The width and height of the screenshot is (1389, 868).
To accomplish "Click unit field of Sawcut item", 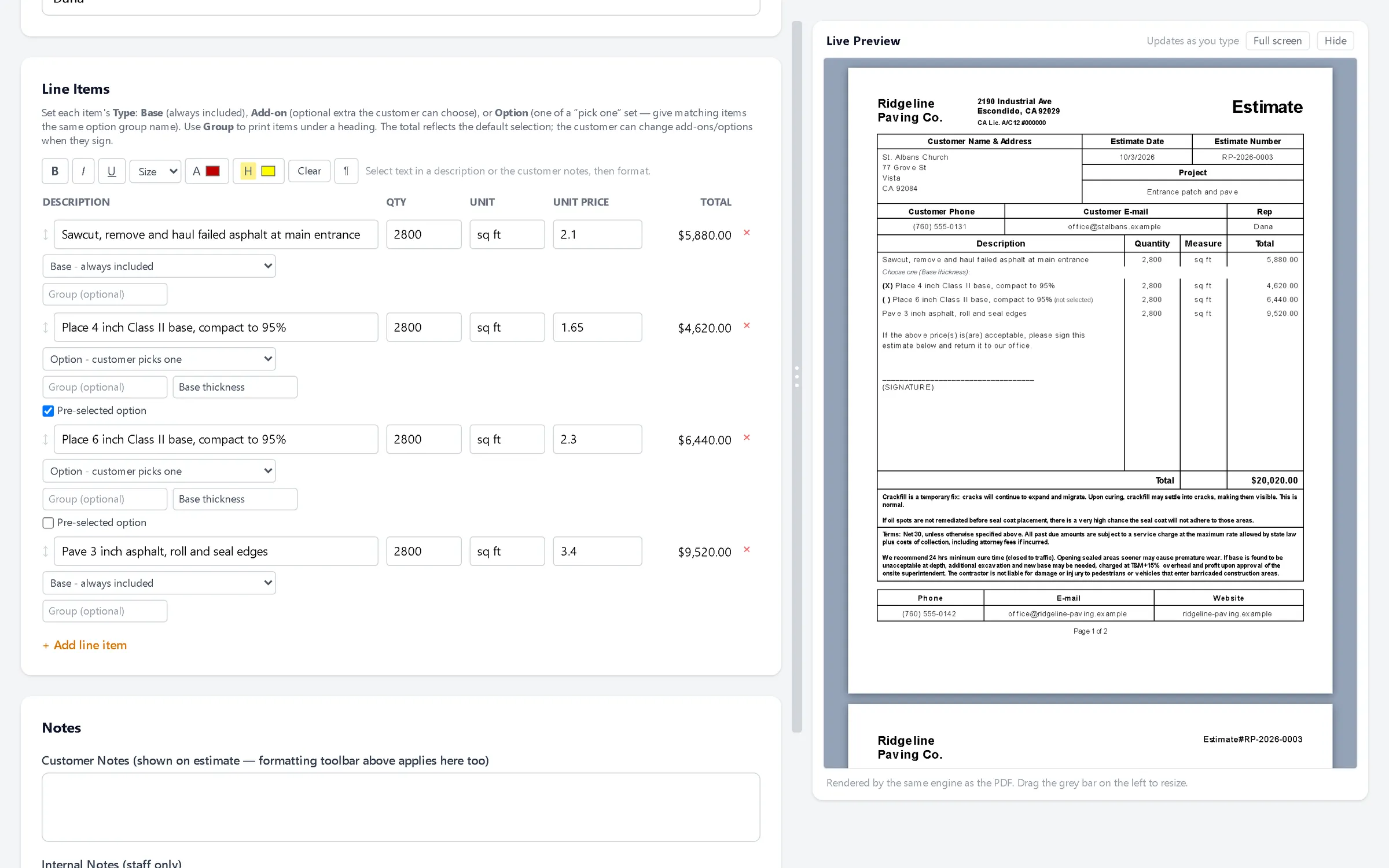I will (507, 234).
